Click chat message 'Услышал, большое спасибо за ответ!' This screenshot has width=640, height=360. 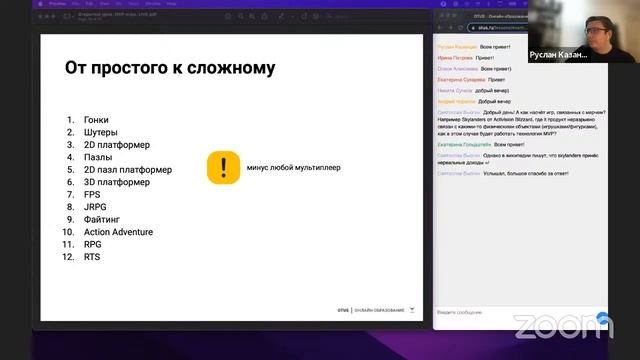coord(526,173)
